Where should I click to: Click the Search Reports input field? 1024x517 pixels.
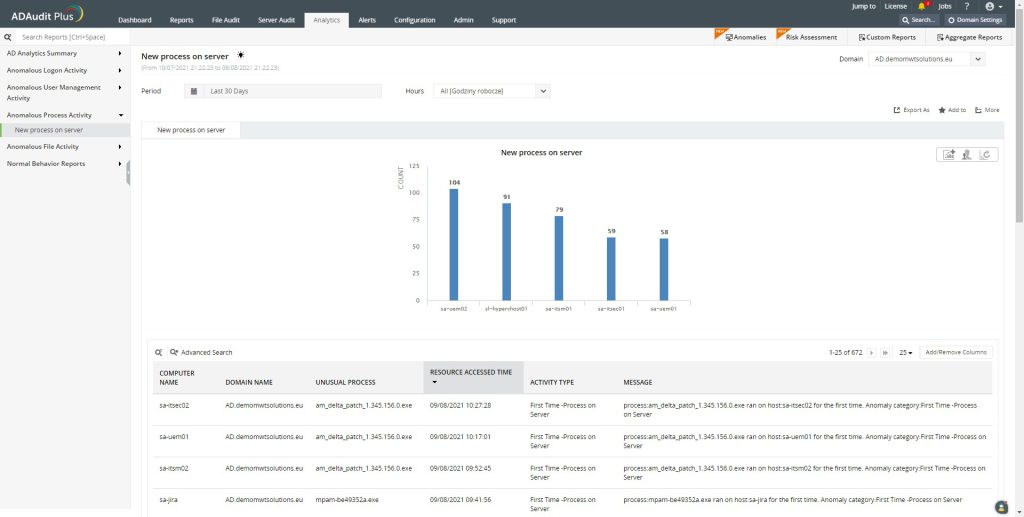(x=70, y=37)
